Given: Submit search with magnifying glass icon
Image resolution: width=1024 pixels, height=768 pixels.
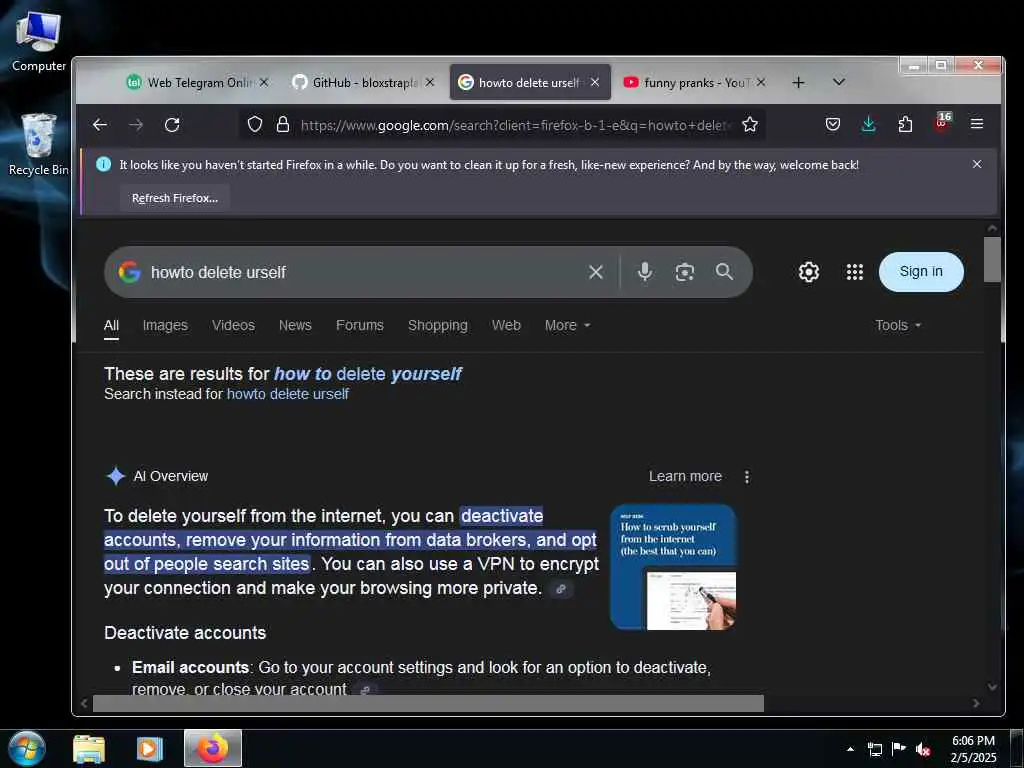Looking at the screenshot, I should click(x=724, y=272).
